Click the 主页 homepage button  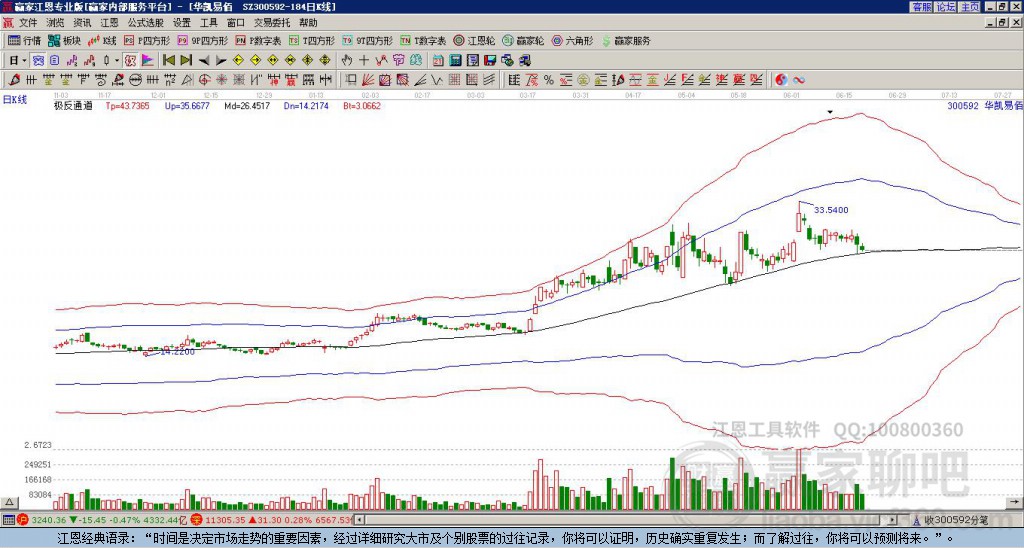[969, 7]
